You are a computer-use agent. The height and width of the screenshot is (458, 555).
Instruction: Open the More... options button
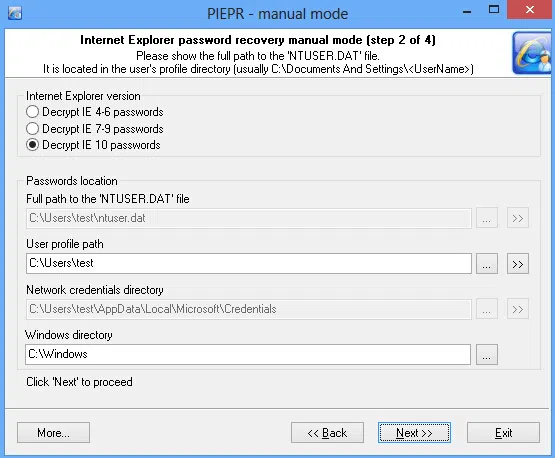click(53, 433)
